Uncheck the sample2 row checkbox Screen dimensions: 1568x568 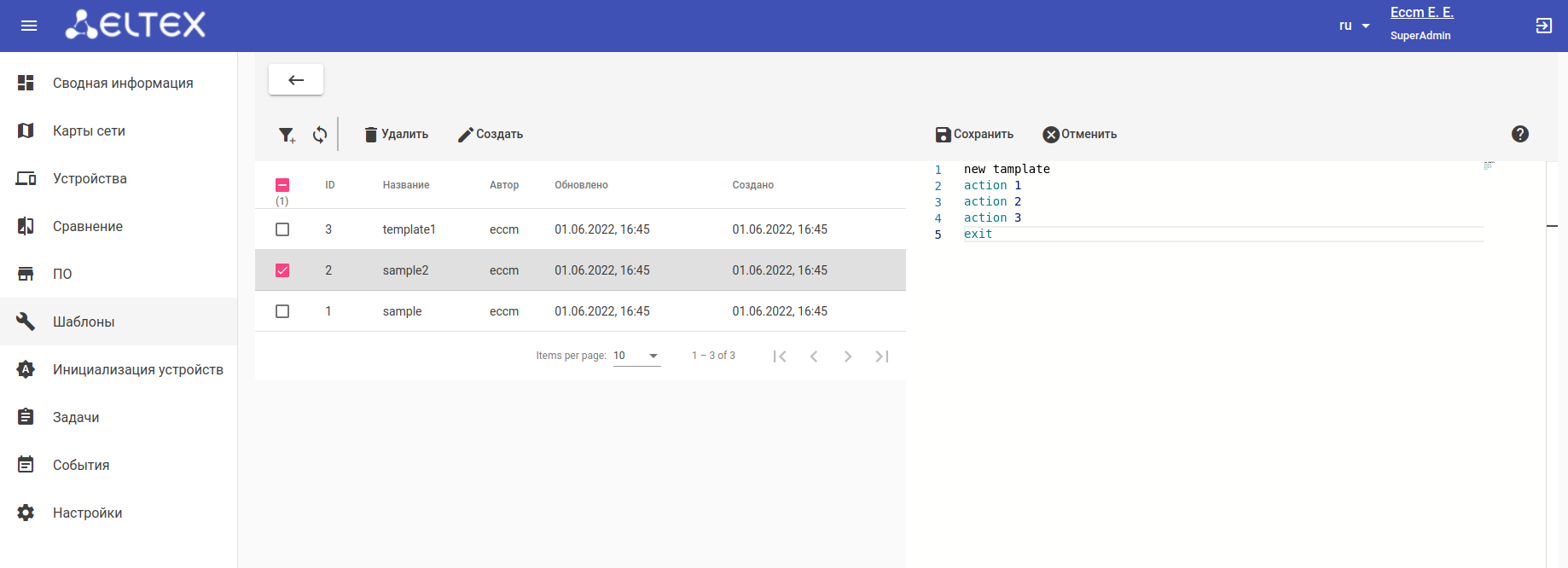pos(282,270)
